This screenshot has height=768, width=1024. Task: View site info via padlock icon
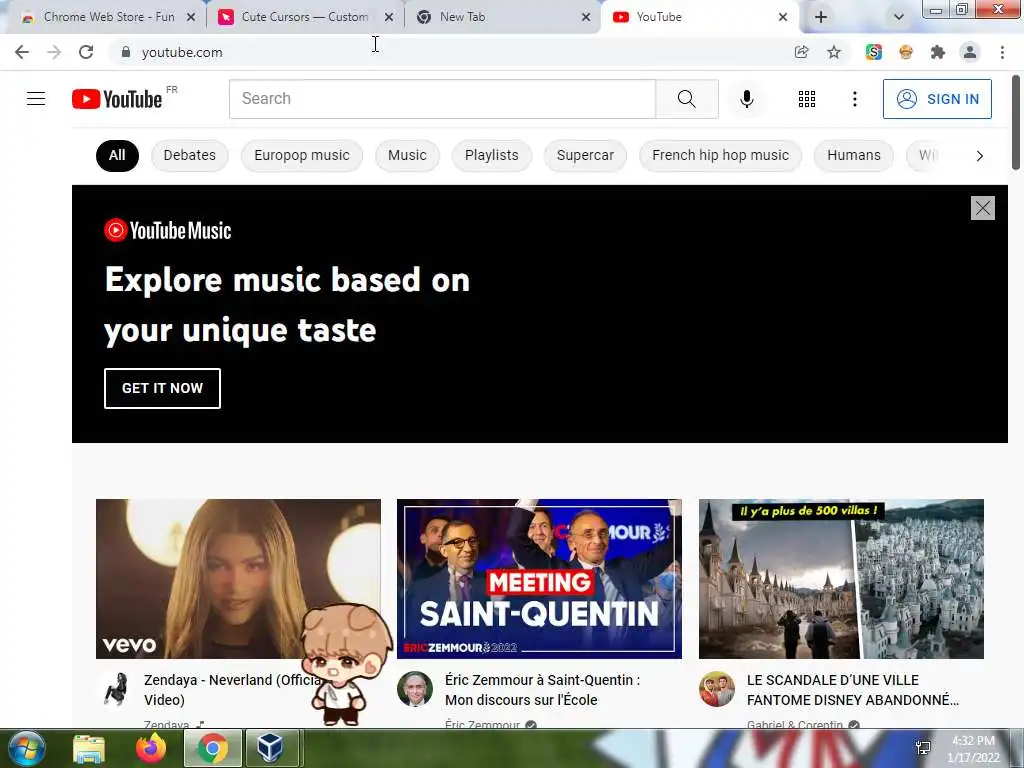tap(126, 52)
